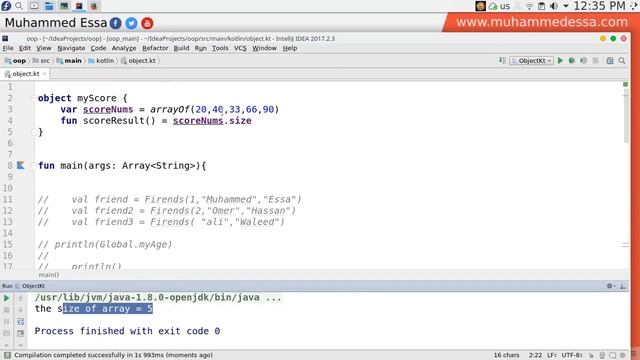Select the ObjectKt tab in Run panel
The width and height of the screenshot is (640, 360).
click(x=33, y=286)
